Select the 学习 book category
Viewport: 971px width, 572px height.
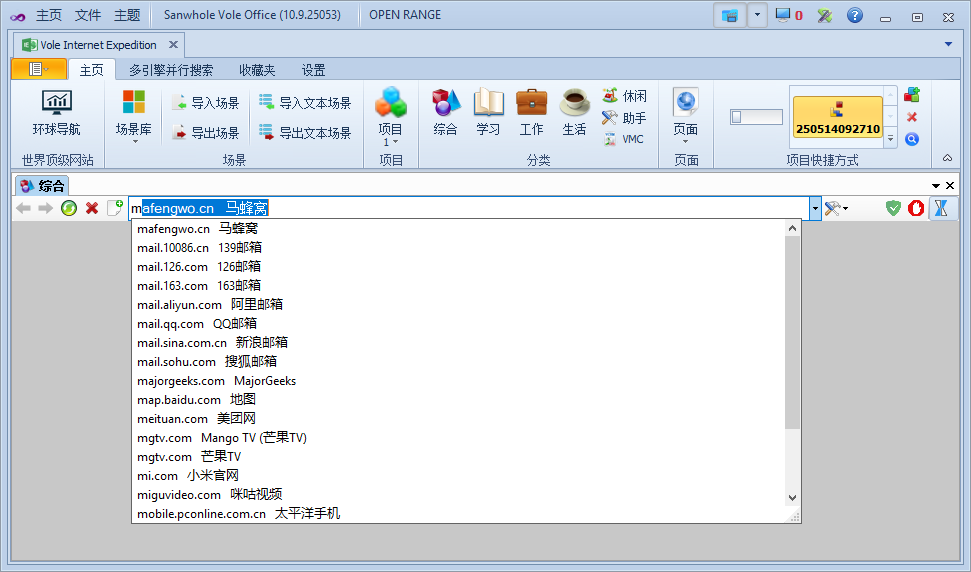[x=489, y=113]
